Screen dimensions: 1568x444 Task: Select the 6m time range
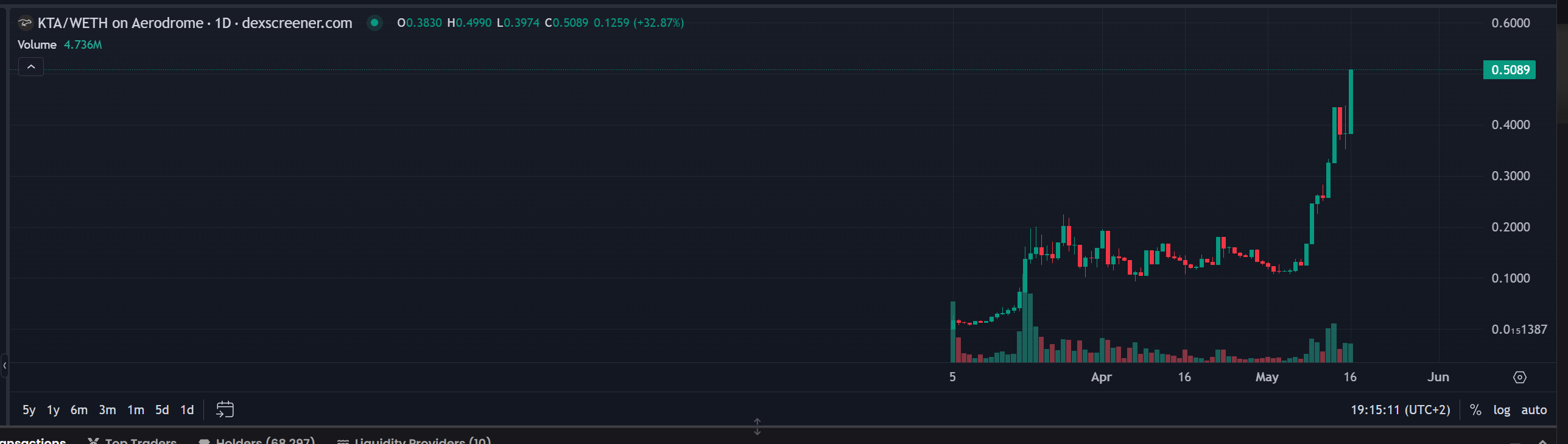pyautogui.click(x=79, y=410)
